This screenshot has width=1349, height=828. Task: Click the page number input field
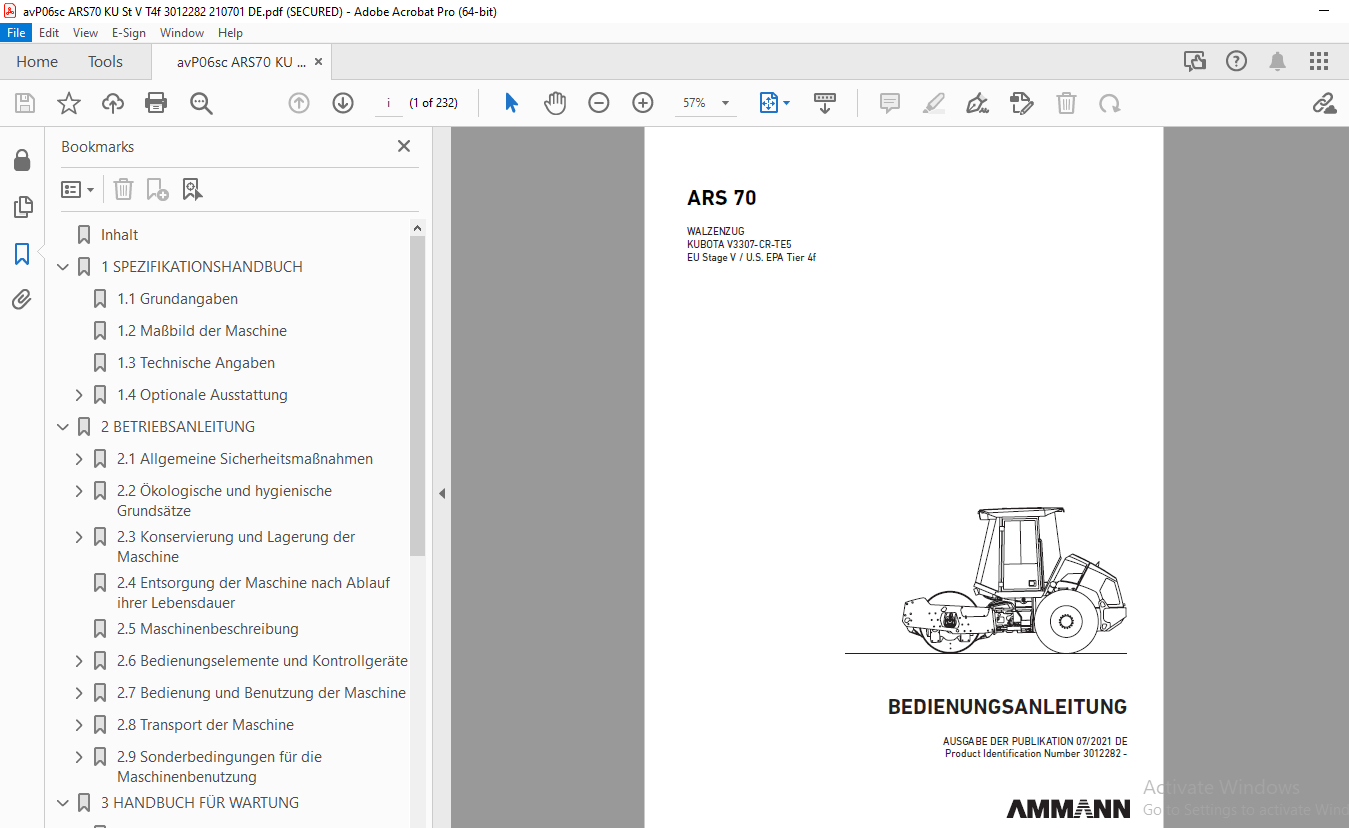tap(388, 103)
